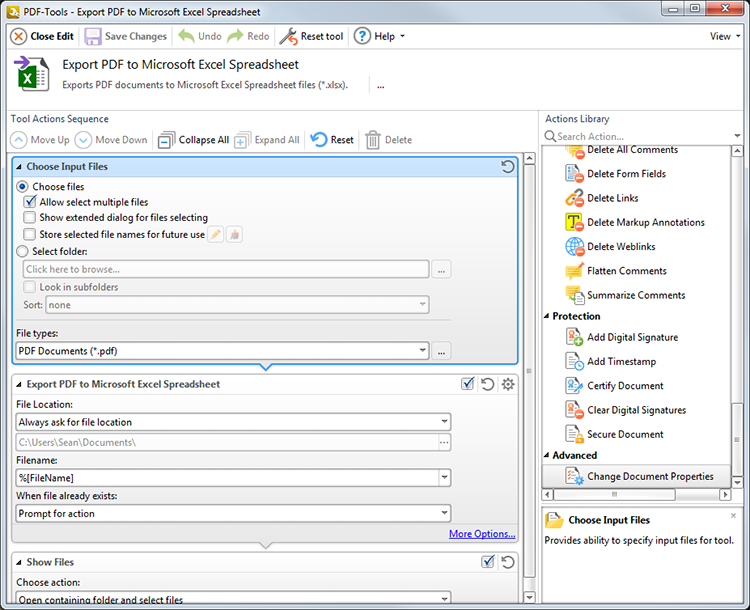Collapse Advanced category
Screen dimensions: 750x610
click(x=547, y=455)
